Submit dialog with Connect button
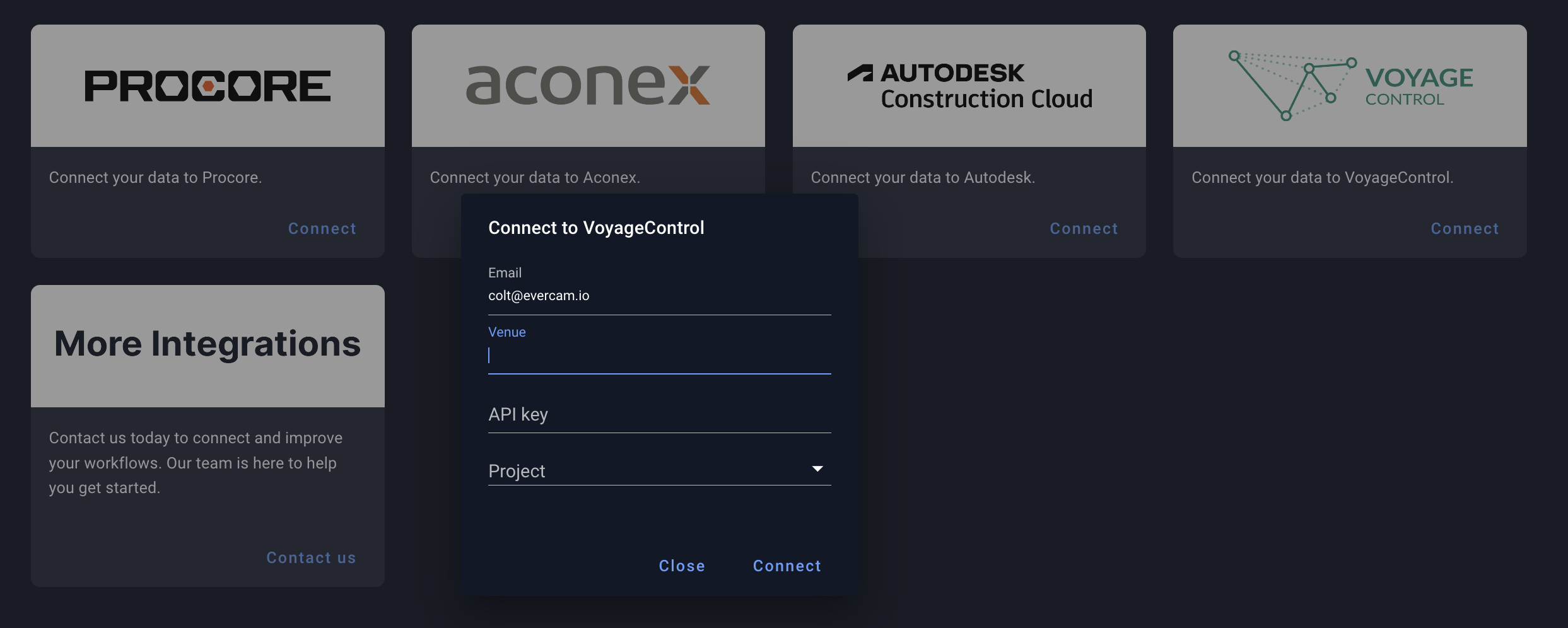The image size is (1568, 628). [x=787, y=566]
